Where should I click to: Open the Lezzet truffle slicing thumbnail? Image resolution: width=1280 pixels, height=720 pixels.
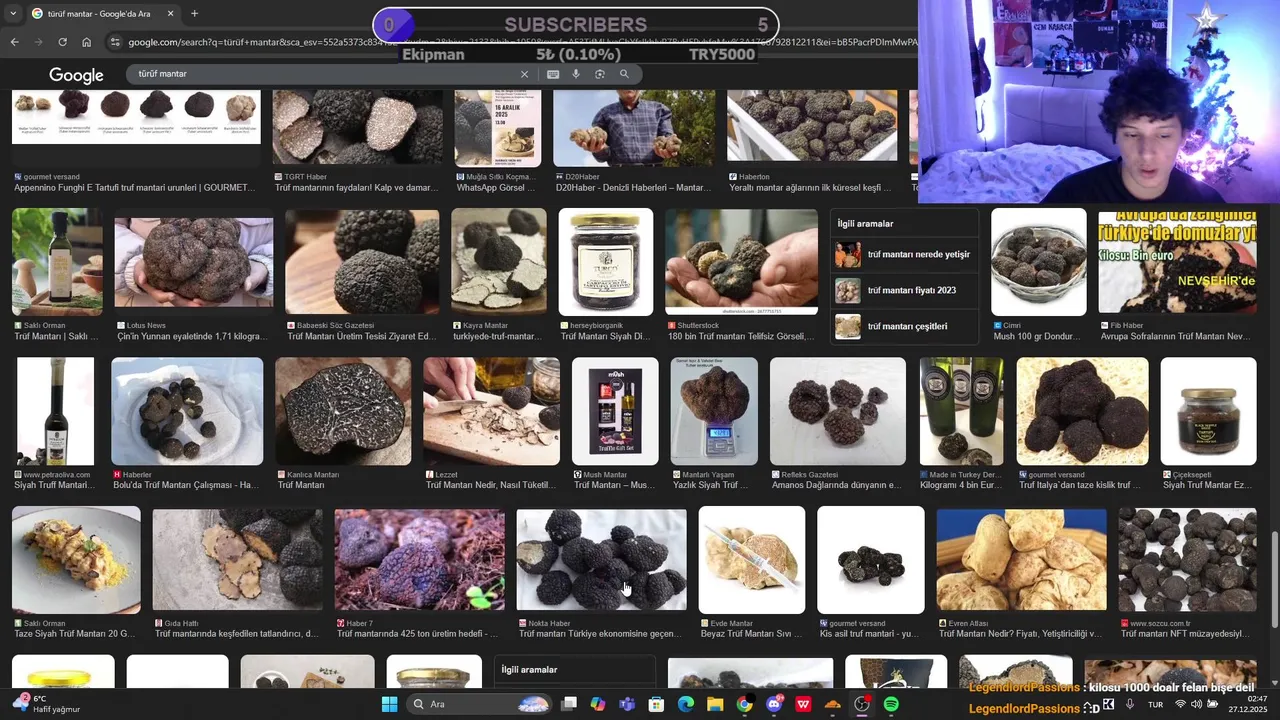(x=491, y=411)
